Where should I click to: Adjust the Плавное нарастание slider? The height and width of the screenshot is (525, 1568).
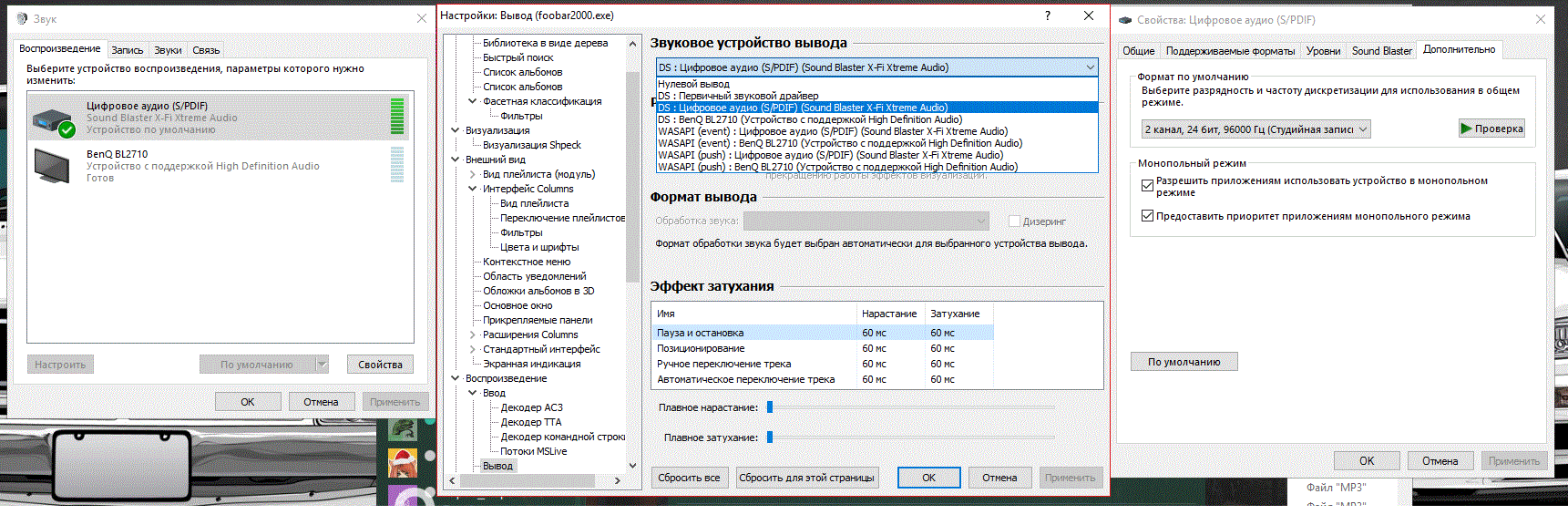[x=770, y=407]
